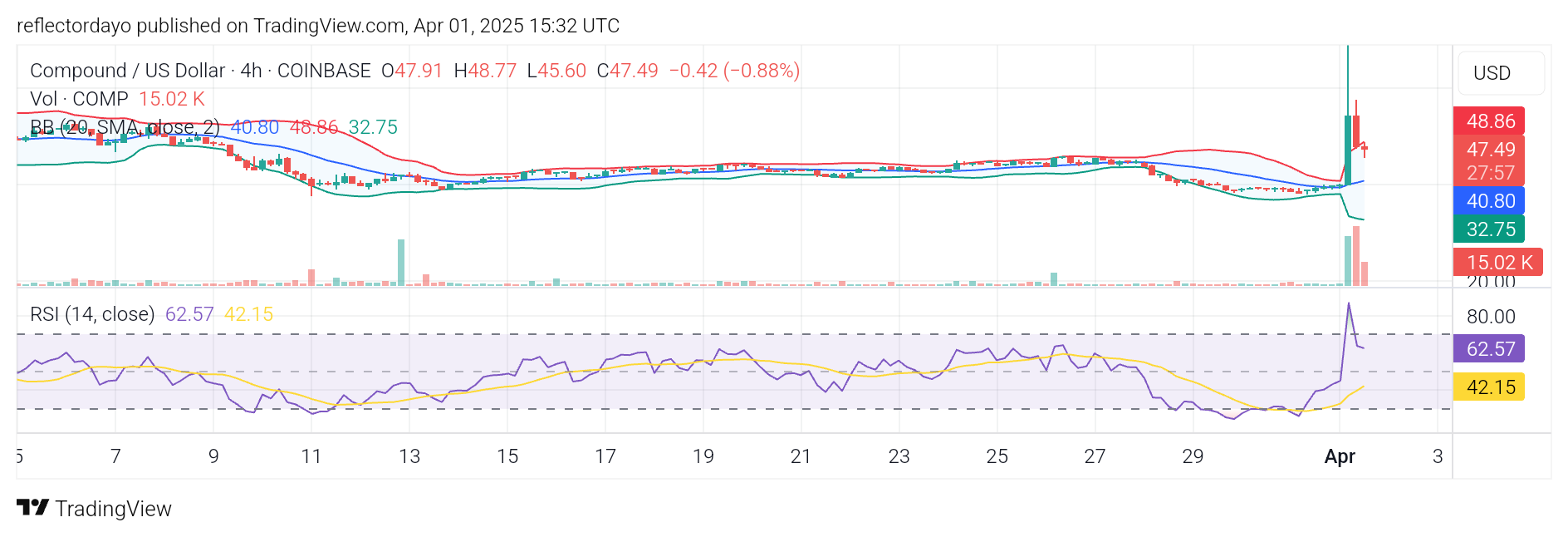Screen dimensions: 1568x537
Task: Click the 15.02 K volume axis label
Action: click(1499, 263)
